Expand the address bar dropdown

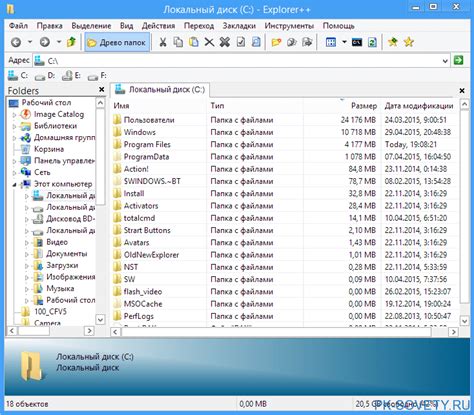click(x=445, y=61)
